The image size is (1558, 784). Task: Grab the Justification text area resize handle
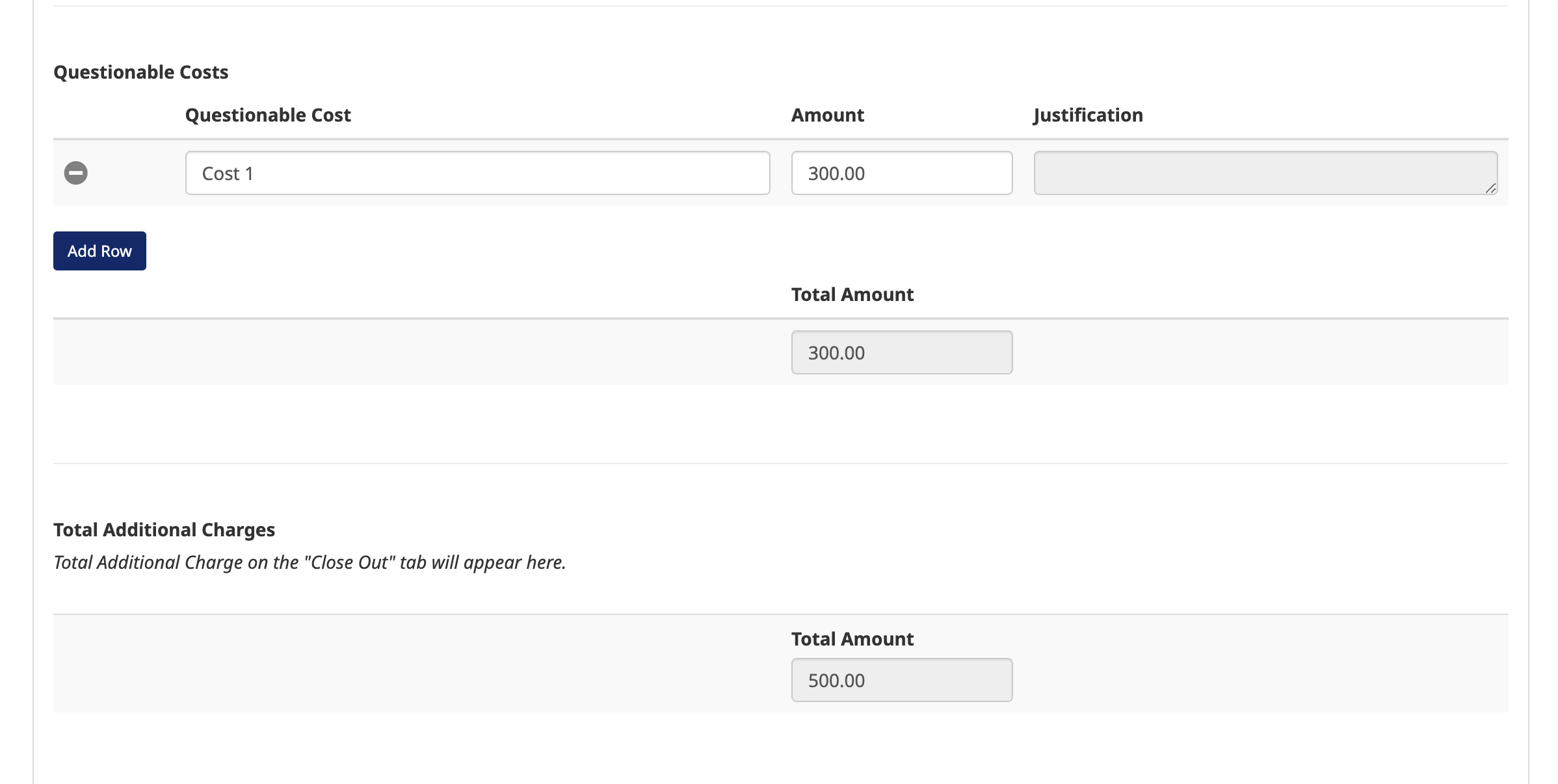(x=1491, y=188)
